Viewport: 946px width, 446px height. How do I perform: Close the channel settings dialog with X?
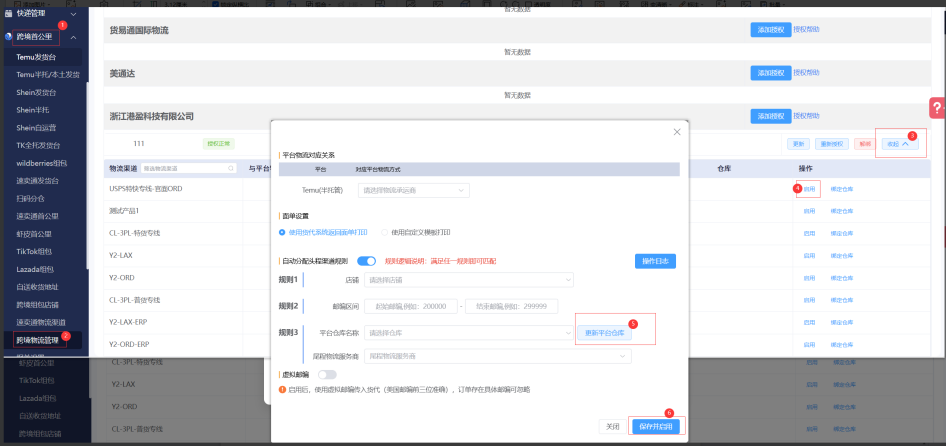point(677,132)
